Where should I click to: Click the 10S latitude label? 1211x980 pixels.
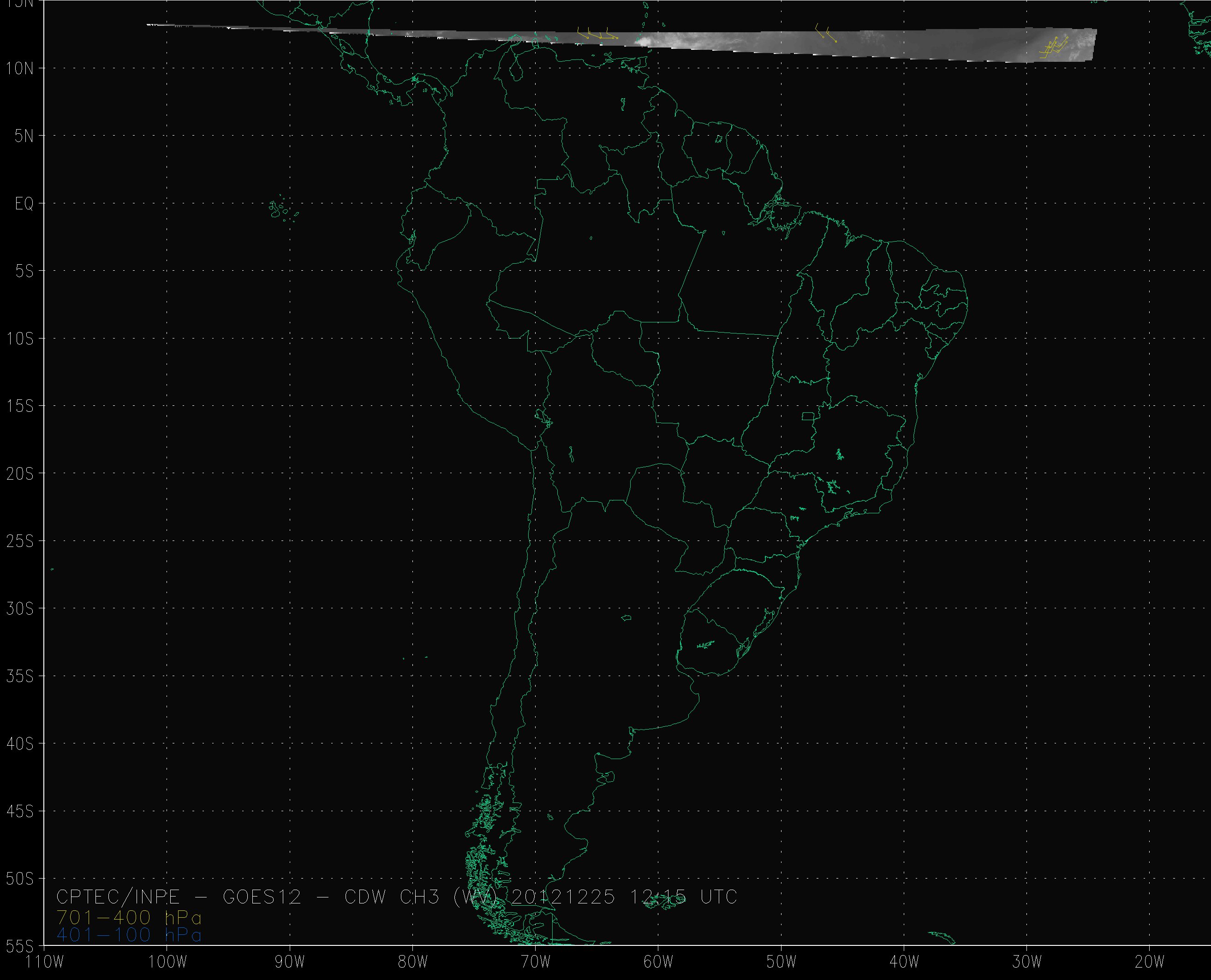(x=20, y=339)
